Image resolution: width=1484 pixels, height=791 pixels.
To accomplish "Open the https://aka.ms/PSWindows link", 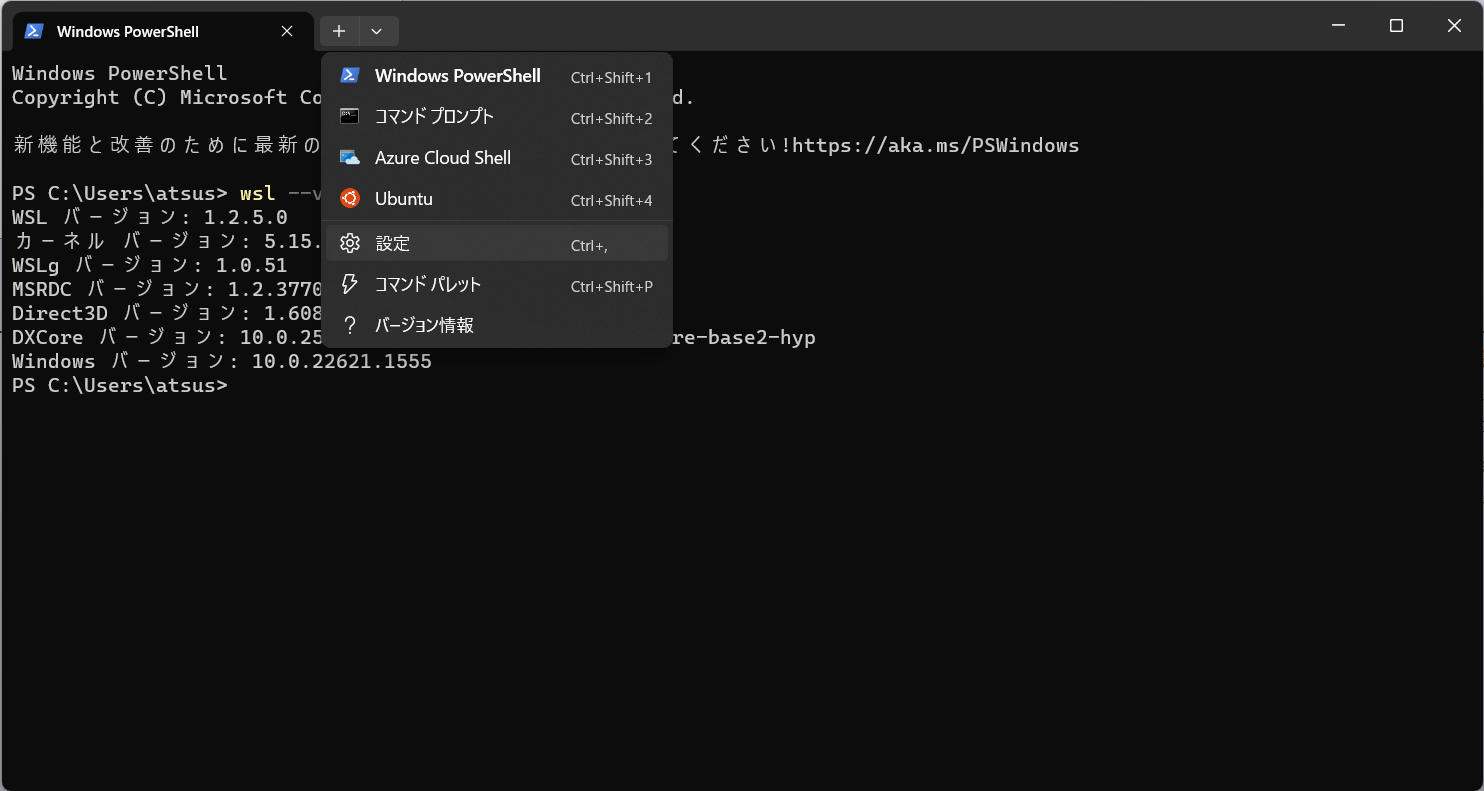I will coord(936,145).
